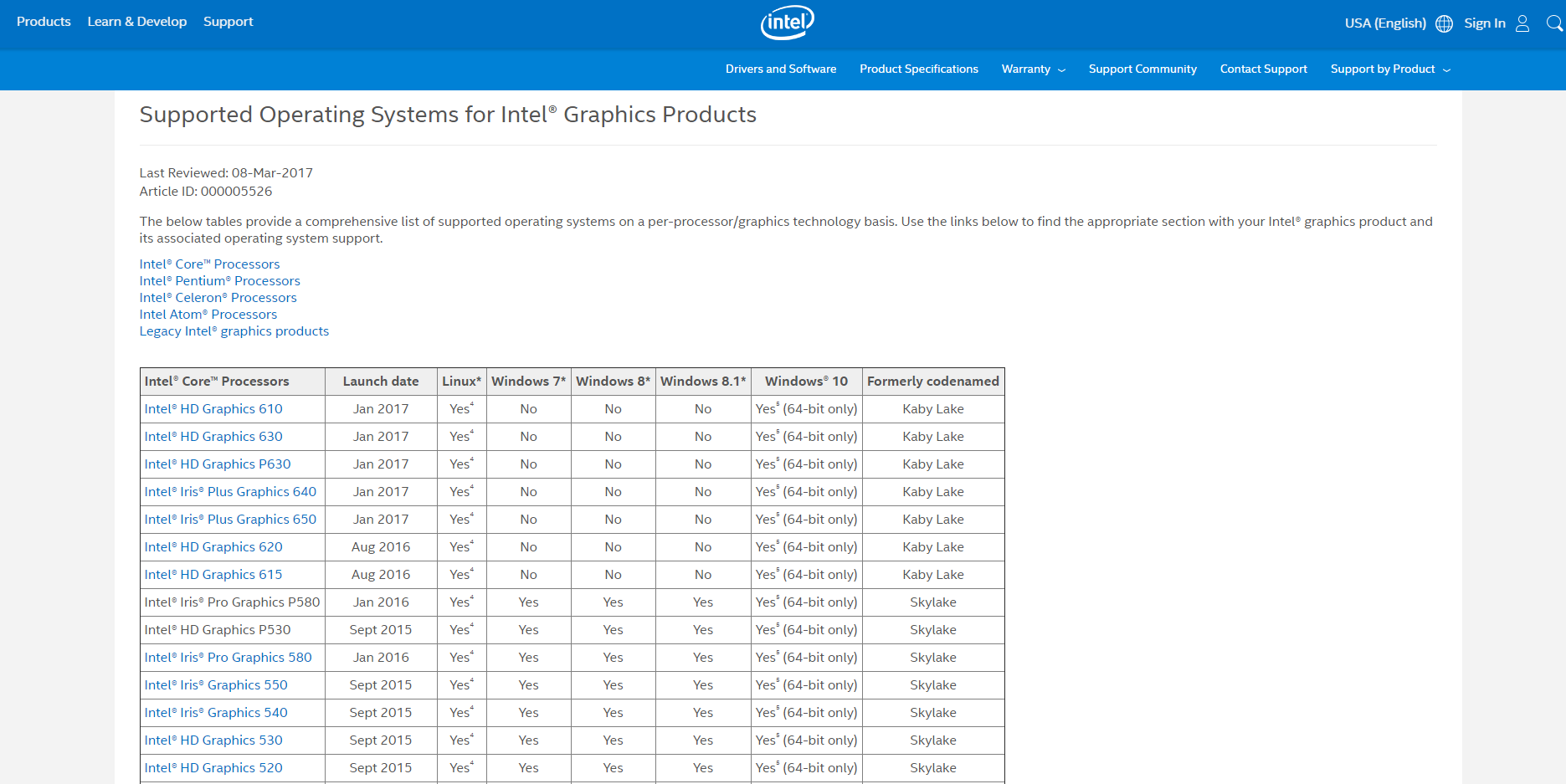
Task: Click Jan 2016 in Iris Pro P580 row
Action: pyautogui.click(x=381, y=602)
